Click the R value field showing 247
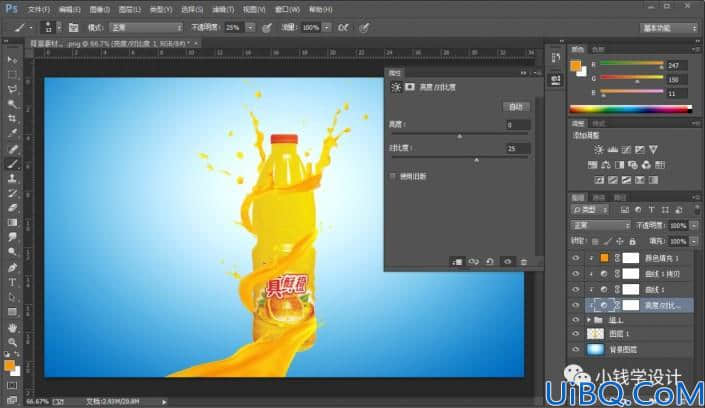The height and width of the screenshot is (408, 705). pos(677,66)
